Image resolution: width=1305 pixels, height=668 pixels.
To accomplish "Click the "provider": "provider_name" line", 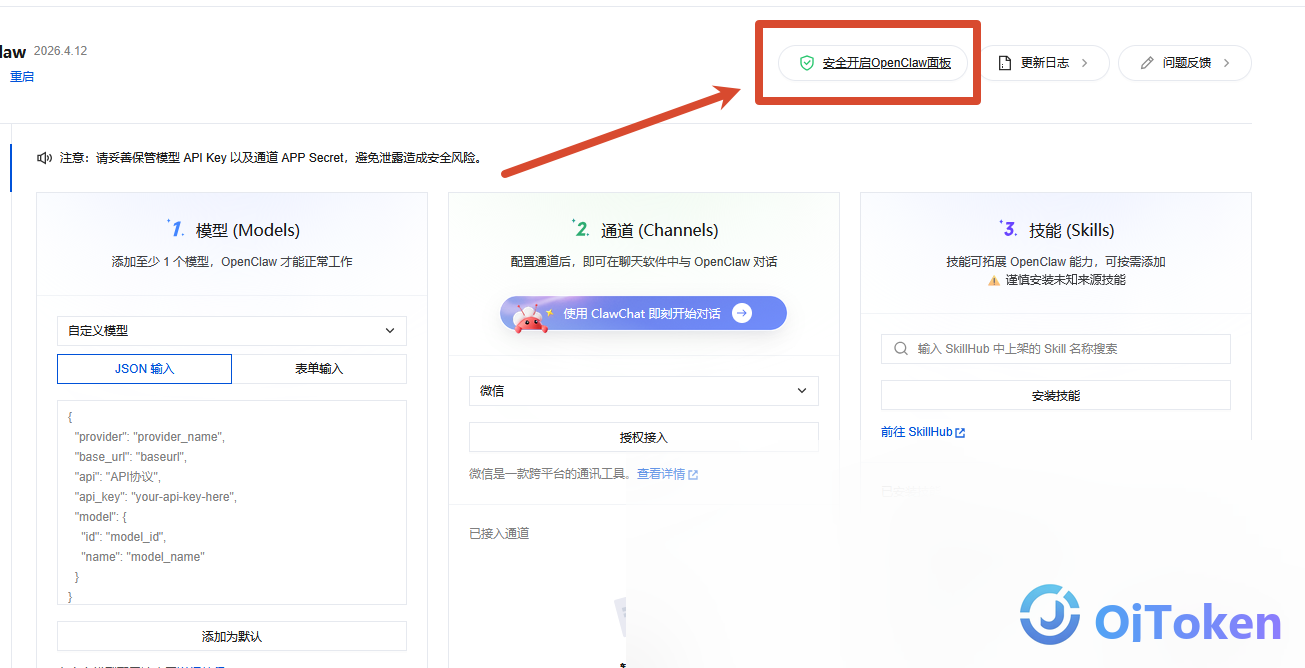I will (x=150, y=437).
